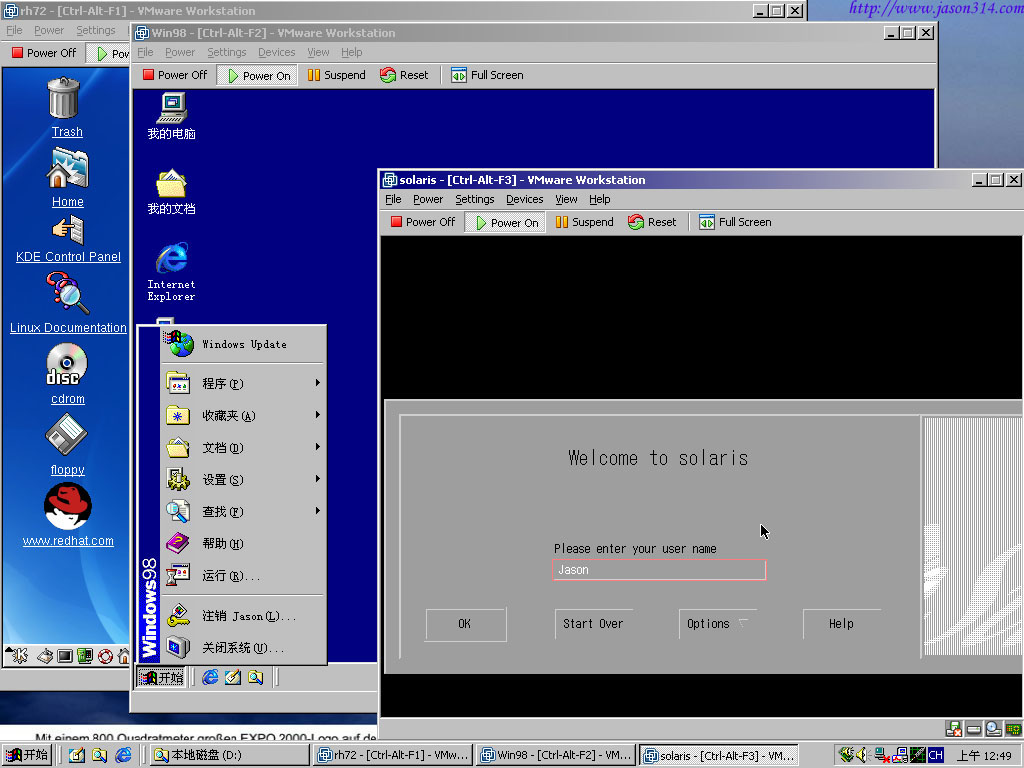
Task: Open the KDE Control Panel icon
Action: 68,230
